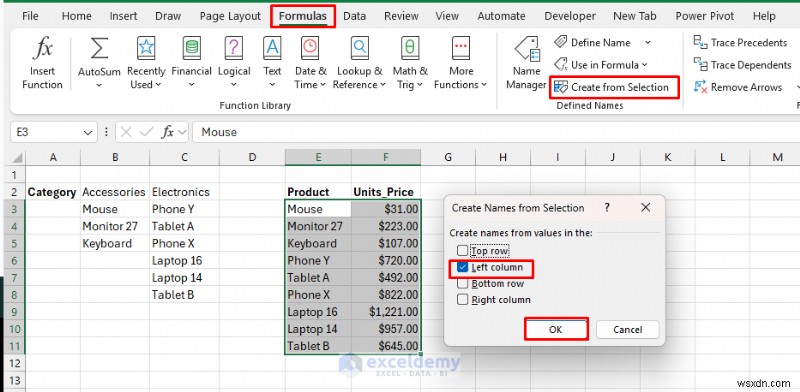This screenshot has height=392, width=800.
Task: Open the Name Manager
Action: [526, 64]
